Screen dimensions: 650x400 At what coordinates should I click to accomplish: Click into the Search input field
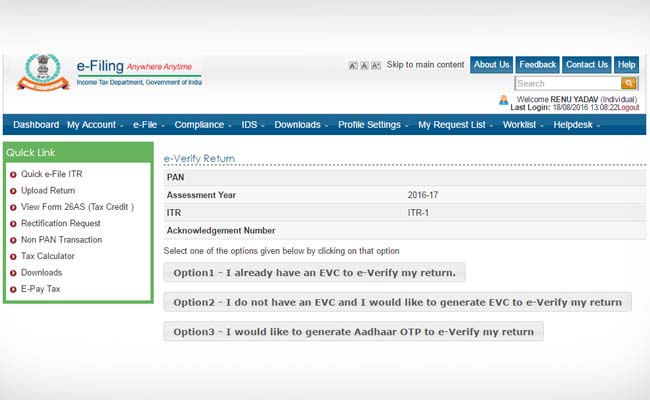(x=567, y=83)
